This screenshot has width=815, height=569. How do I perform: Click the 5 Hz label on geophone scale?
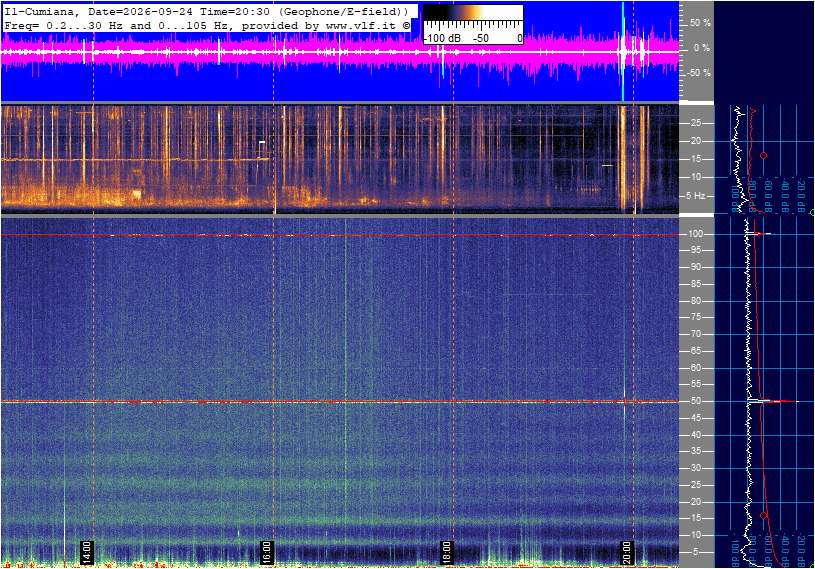[x=696, y=196]
